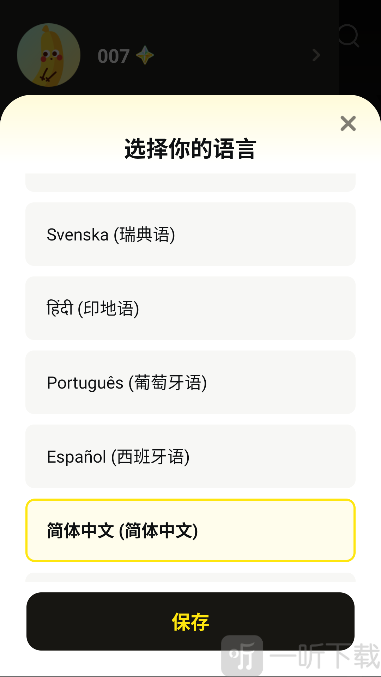Expand profile using the right chevron
Screen dimensions: 381x677
coord(316,55)
